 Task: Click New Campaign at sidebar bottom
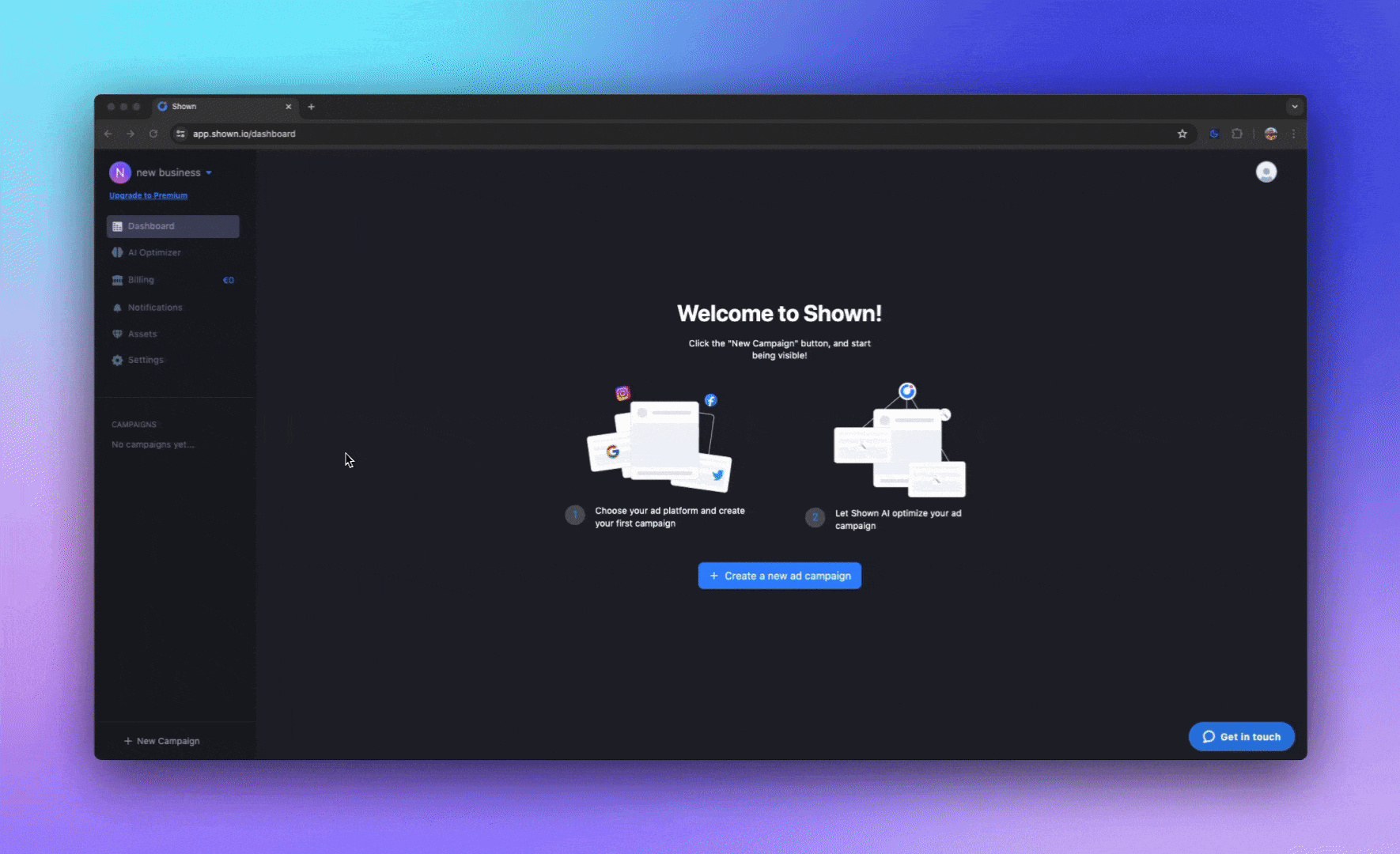[x=162, y=741]
